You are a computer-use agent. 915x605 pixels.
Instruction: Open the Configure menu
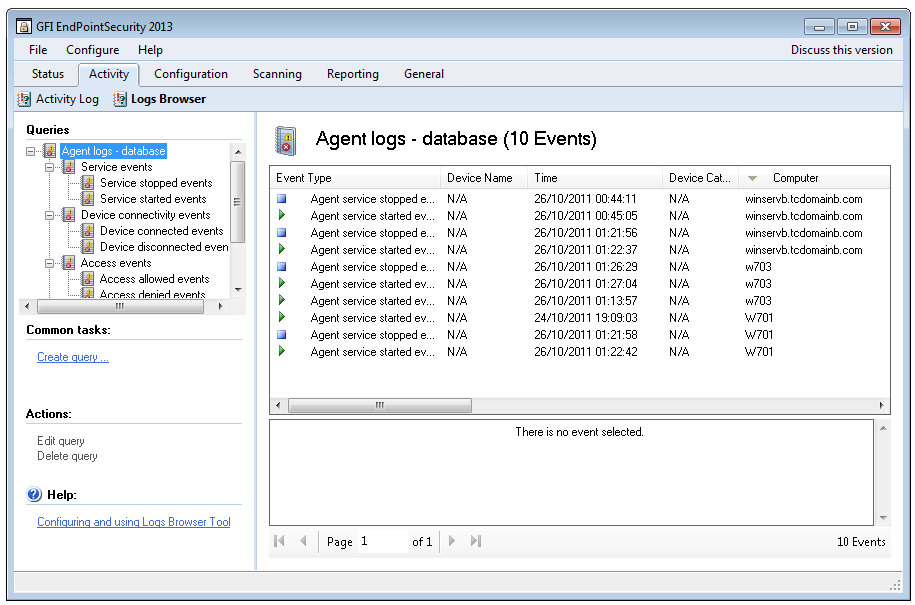tap(92, 50)
